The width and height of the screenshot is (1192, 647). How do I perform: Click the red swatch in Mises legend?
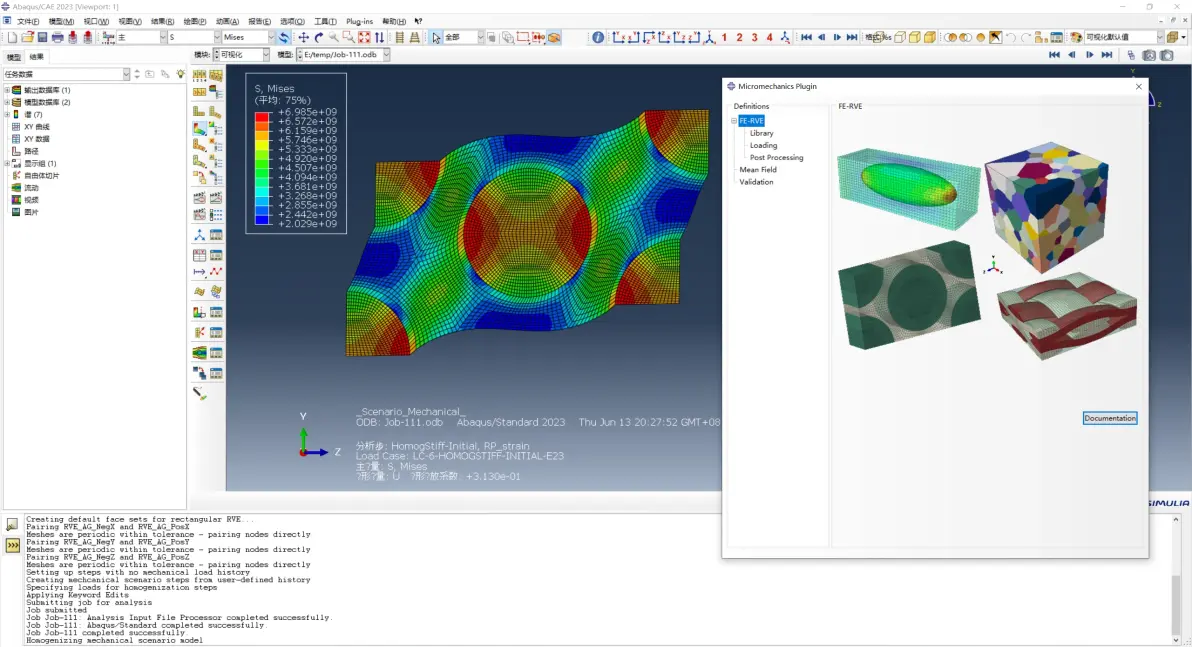[262, 117]
